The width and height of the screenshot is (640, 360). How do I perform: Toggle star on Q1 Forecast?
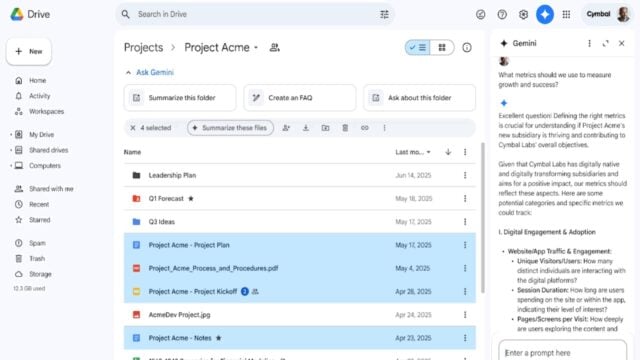click(191, 198)
